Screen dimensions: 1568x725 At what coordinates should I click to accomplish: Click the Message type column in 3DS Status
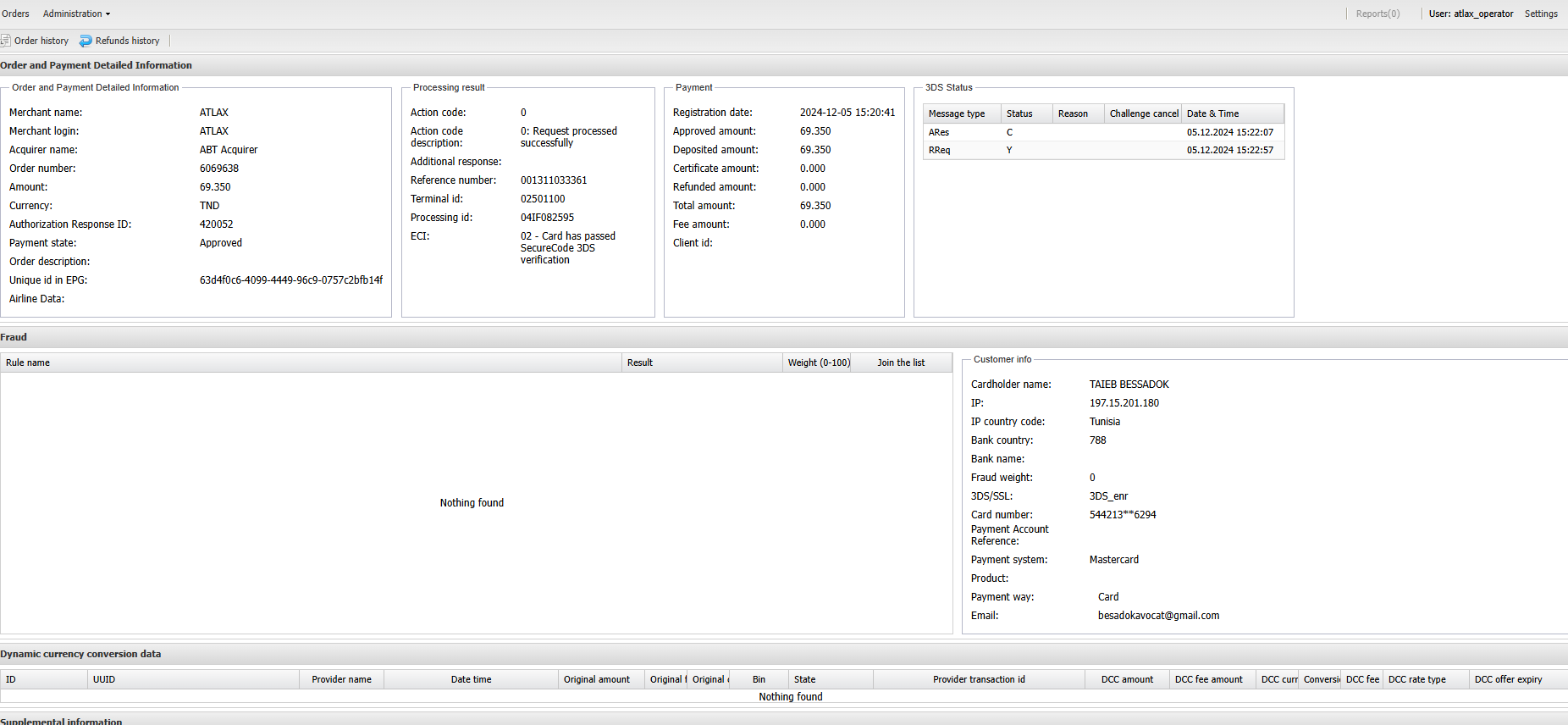click(x=956, y=113)
